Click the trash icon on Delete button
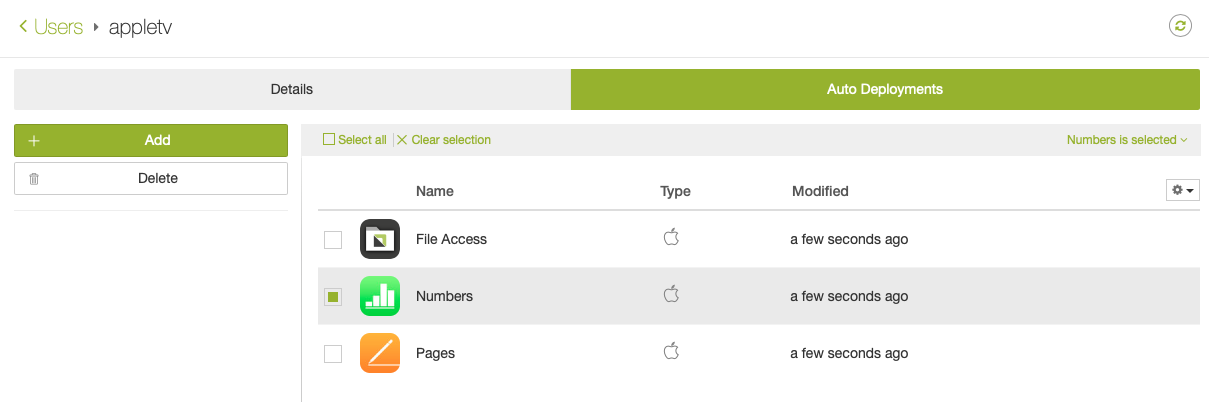Viewport: 1209px width, 402px height. (34, 179)
